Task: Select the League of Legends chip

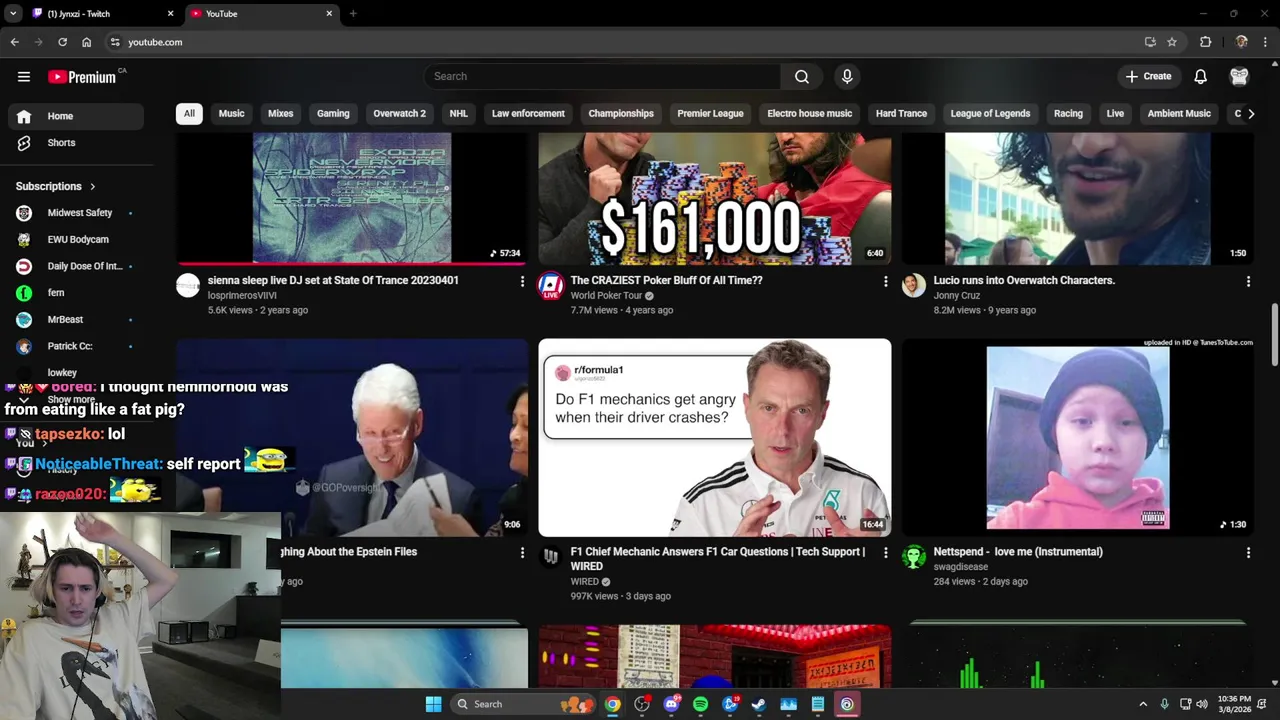Action: point(990,114)
